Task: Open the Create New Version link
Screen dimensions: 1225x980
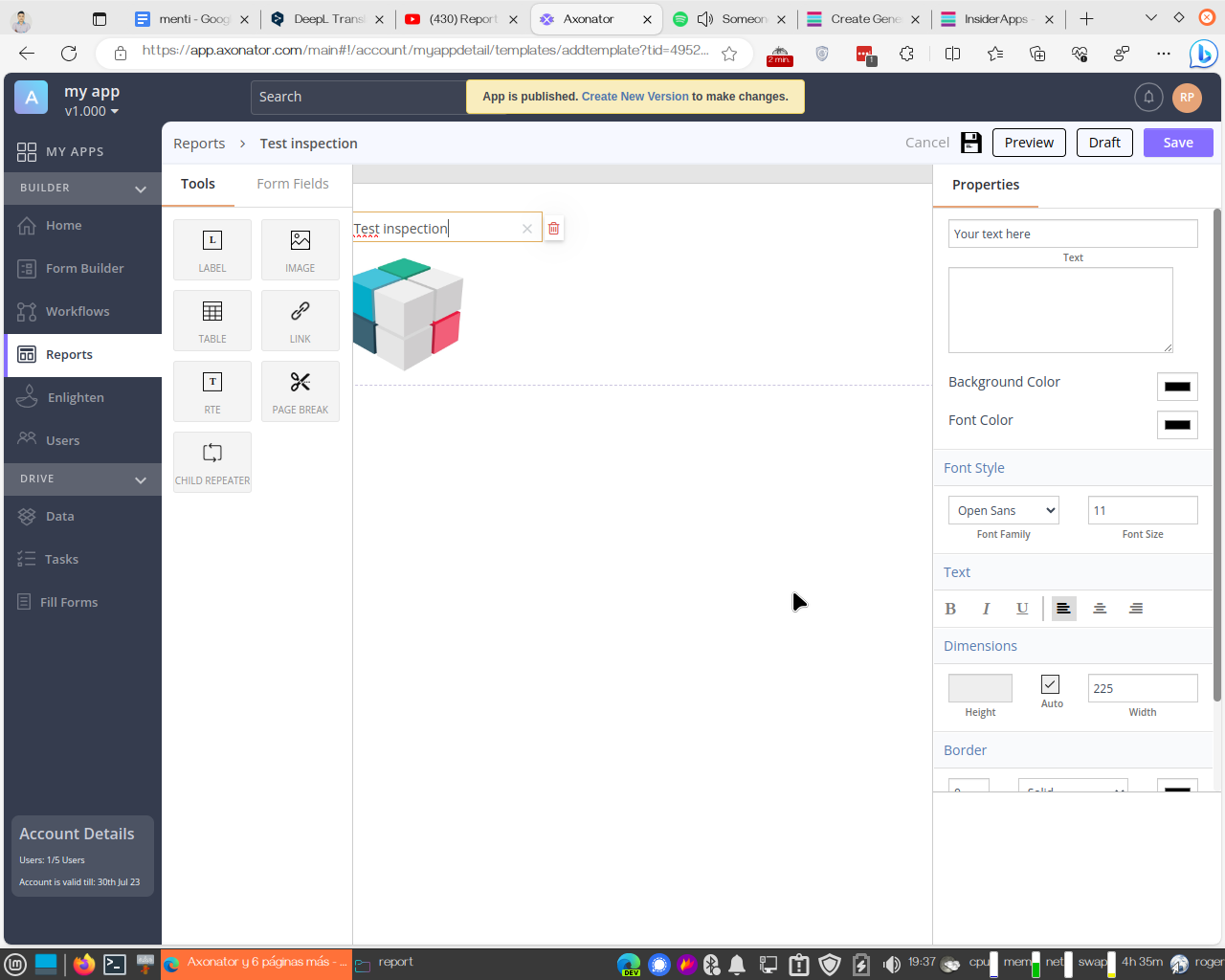Action: pos(635,97)
